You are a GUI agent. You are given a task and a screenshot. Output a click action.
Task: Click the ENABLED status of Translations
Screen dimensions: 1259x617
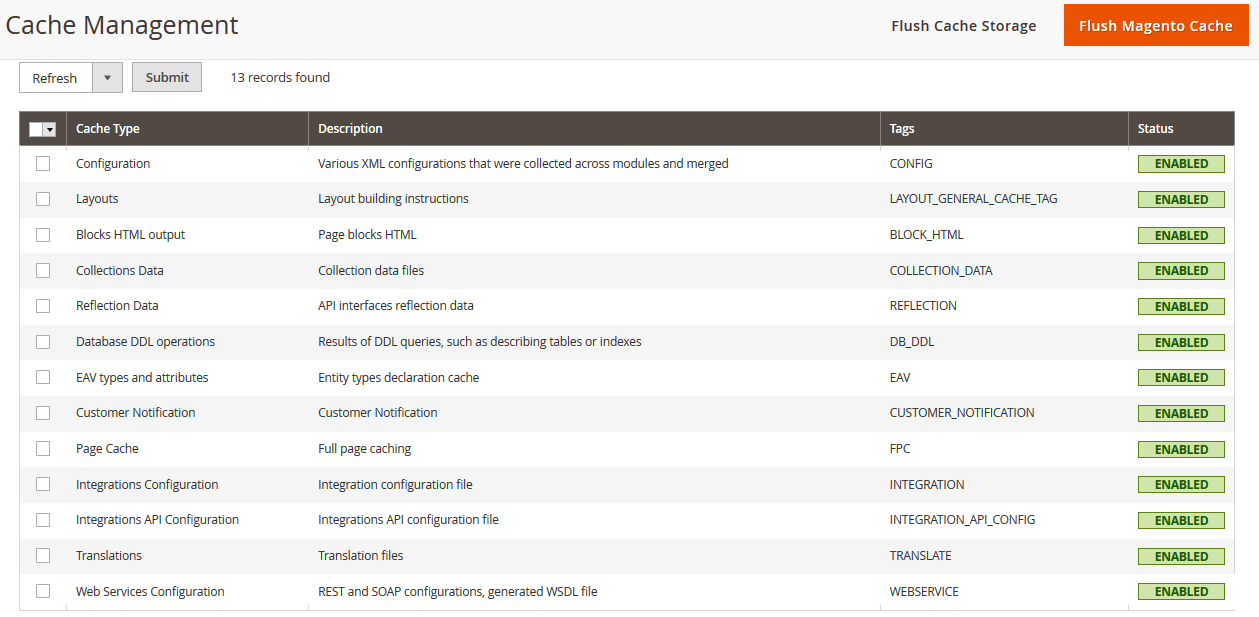pyautogui.click(x=1181, y=557)
